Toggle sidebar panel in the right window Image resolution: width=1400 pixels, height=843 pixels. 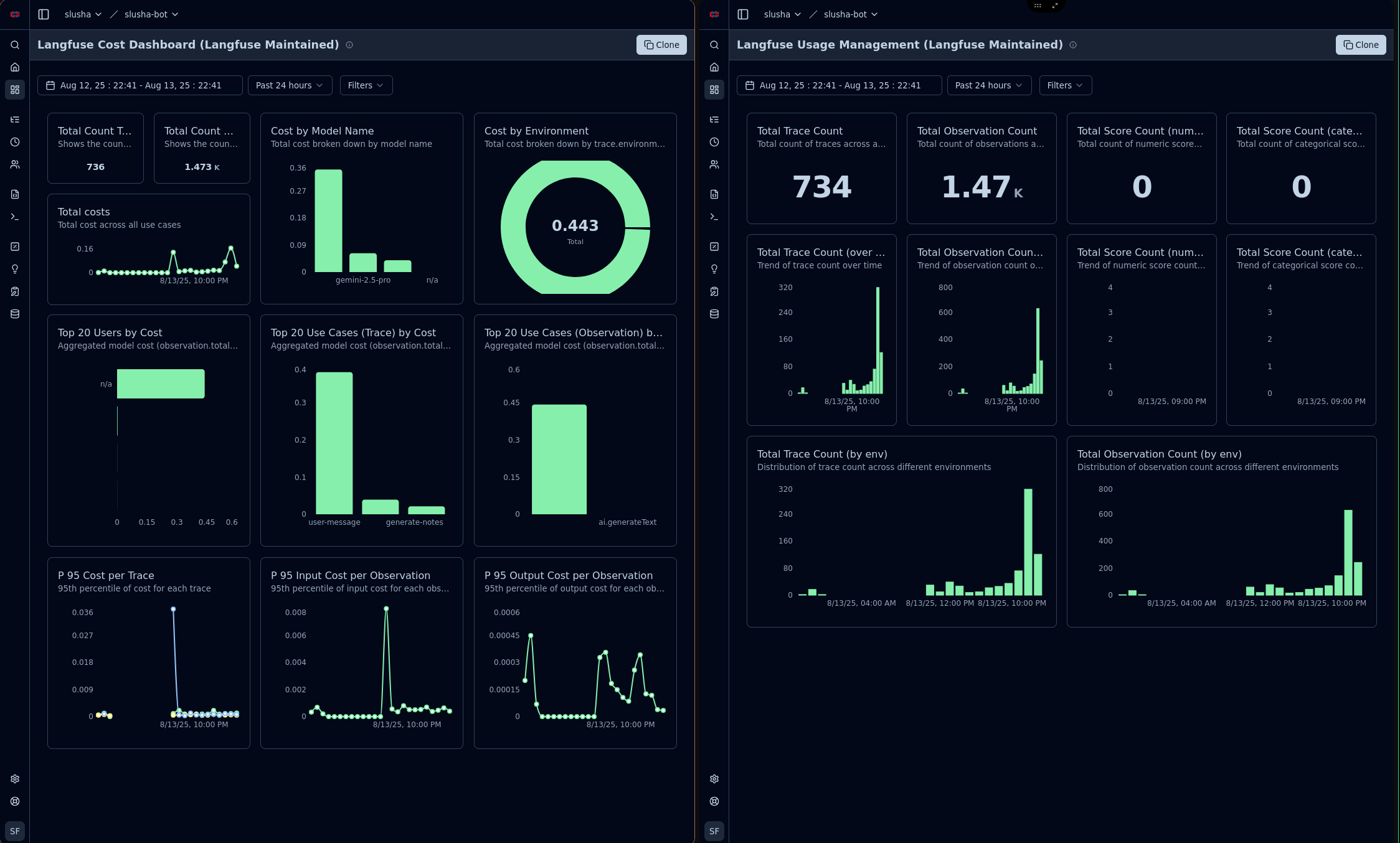(743, 14)
